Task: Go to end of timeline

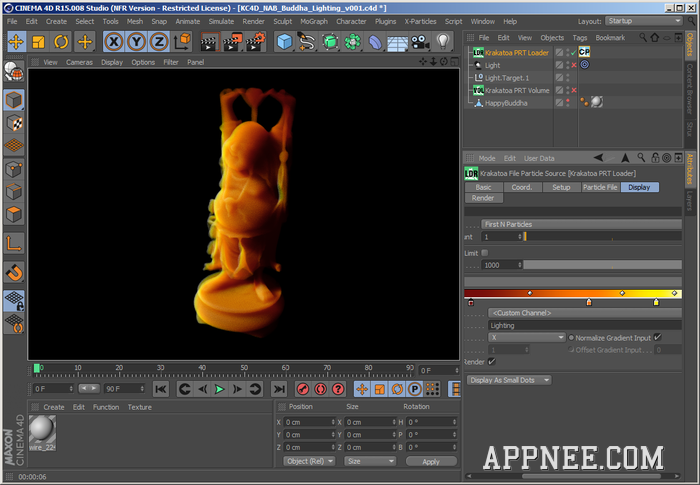Action: tap(279, 389)
